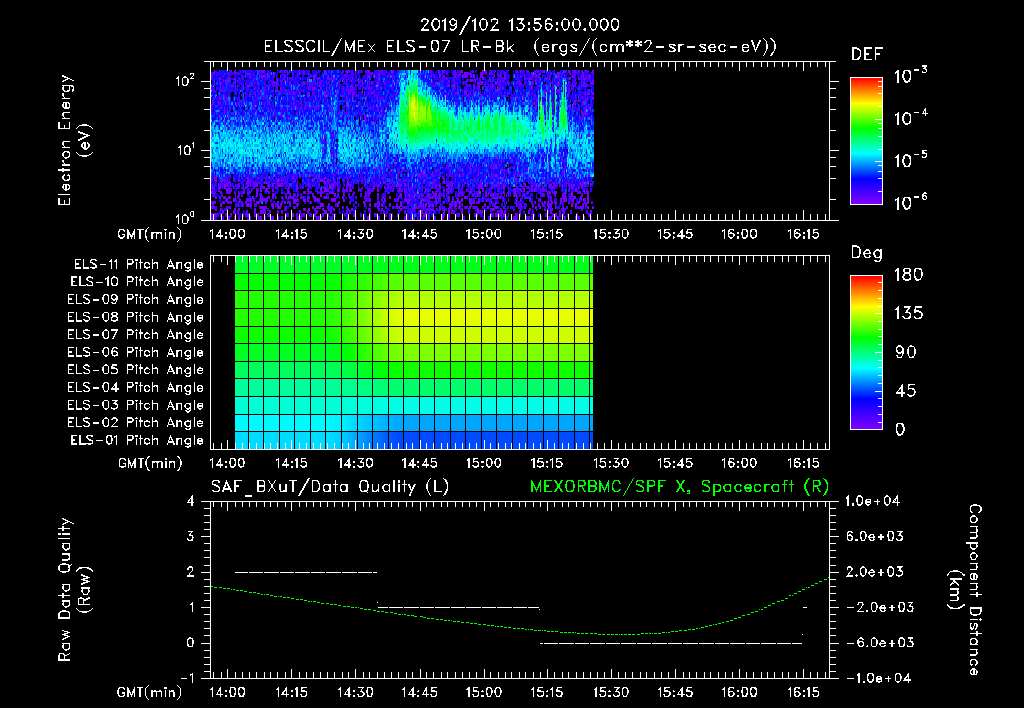Click the date title 2019/102 13:56:00.000
1024x708 pixels.
coord(519,25)
